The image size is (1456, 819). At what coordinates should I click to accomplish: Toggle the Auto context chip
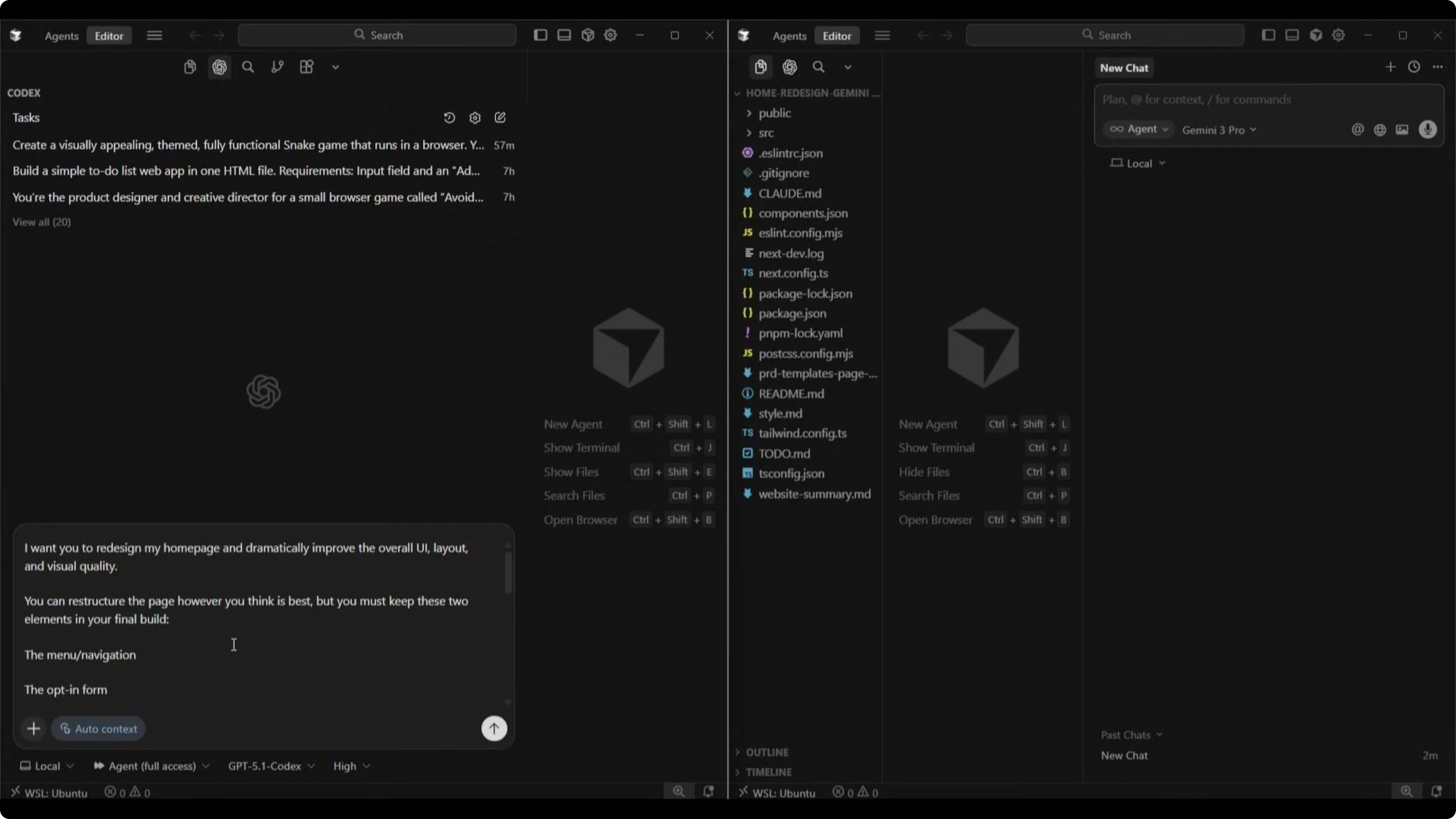(x=99, y=728)
